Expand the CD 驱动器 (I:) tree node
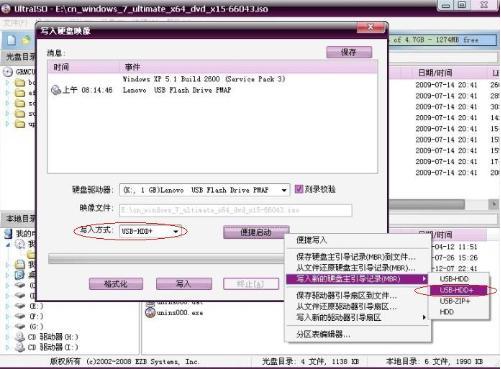The height and width of the screenshot is (369, 501). (x=8, y=347)
